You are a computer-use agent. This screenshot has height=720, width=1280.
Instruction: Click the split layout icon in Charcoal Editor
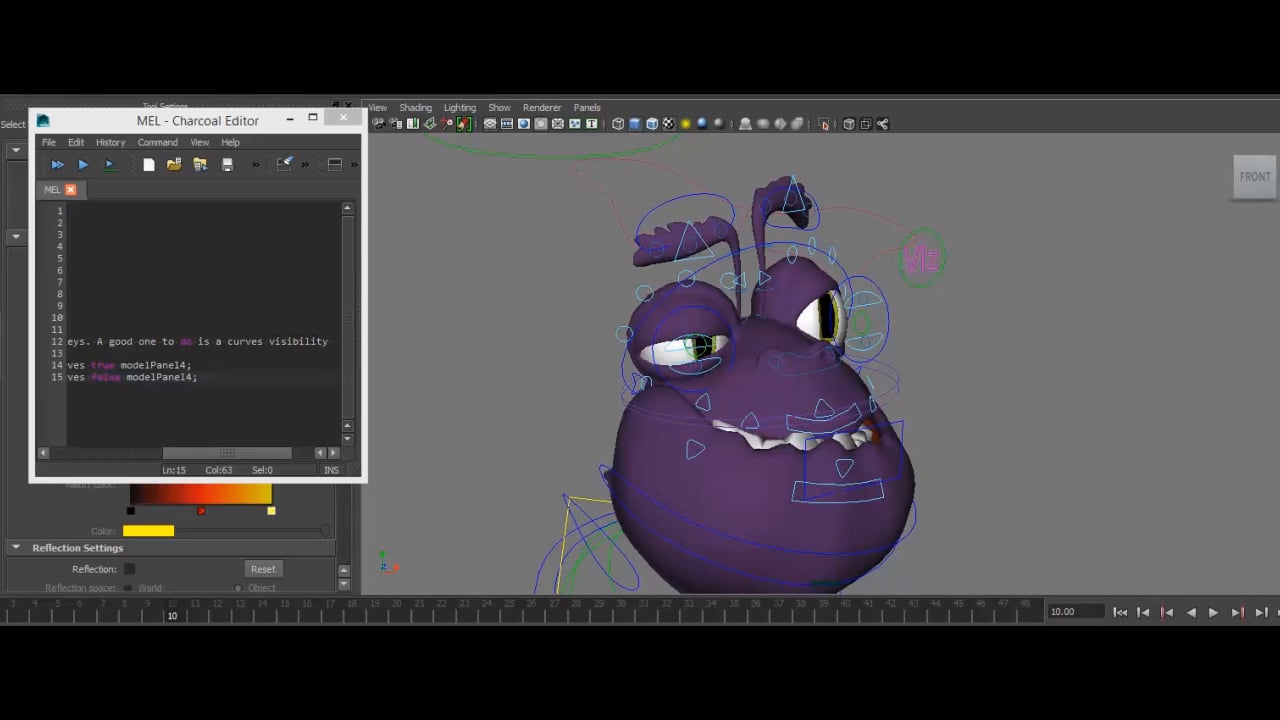(335, 164)
